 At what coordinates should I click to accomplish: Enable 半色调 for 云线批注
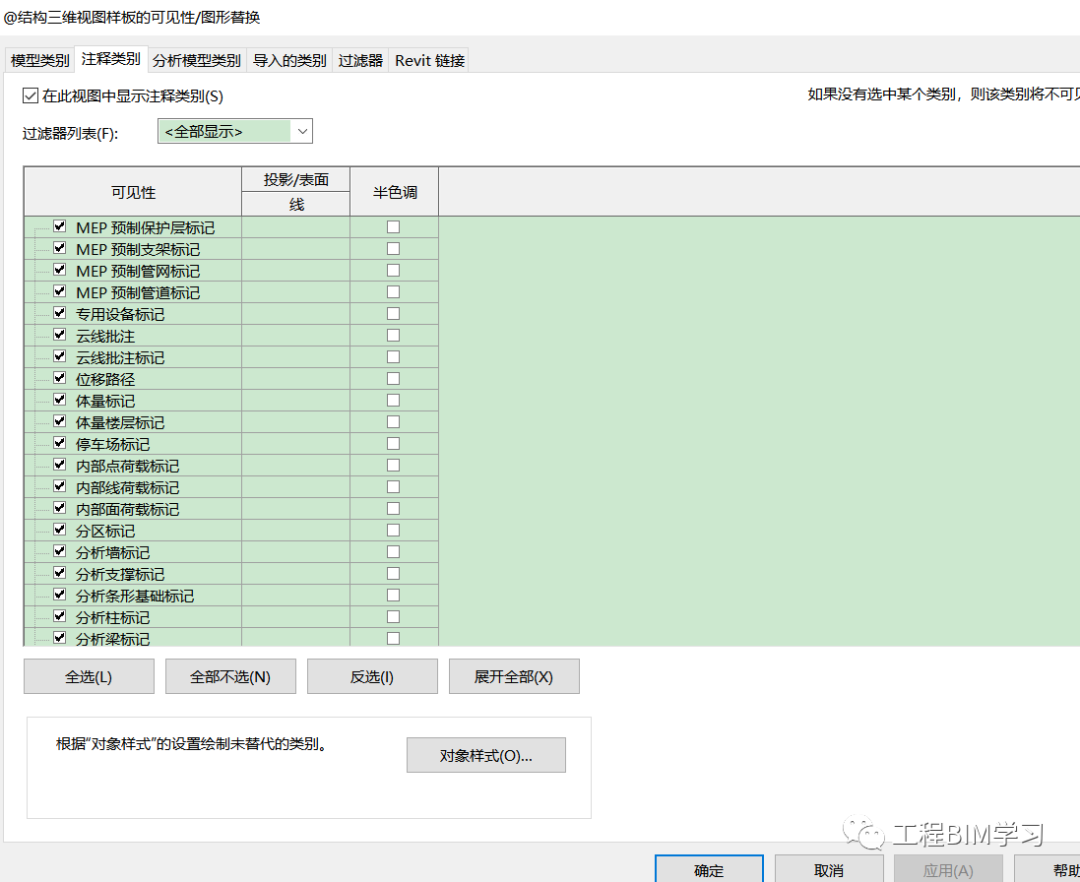coord(393,335)
